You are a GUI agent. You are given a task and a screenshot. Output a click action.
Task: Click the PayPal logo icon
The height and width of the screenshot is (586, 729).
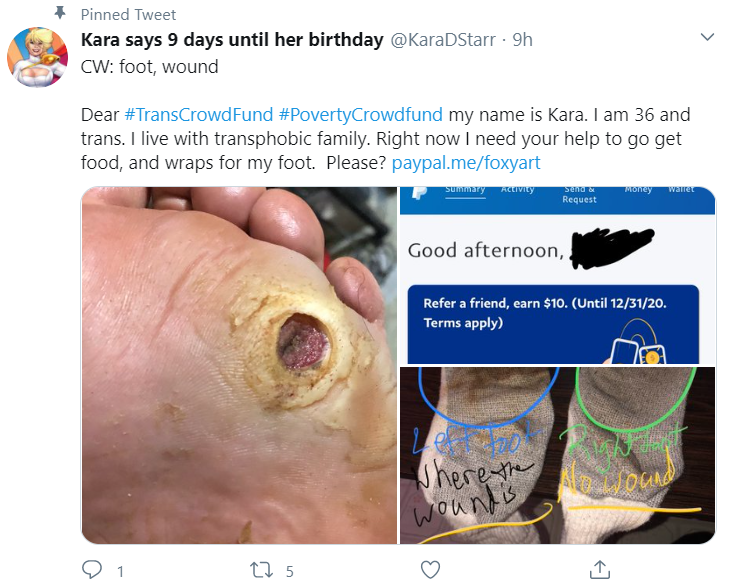pyautogui.click(x=419, y=192)
